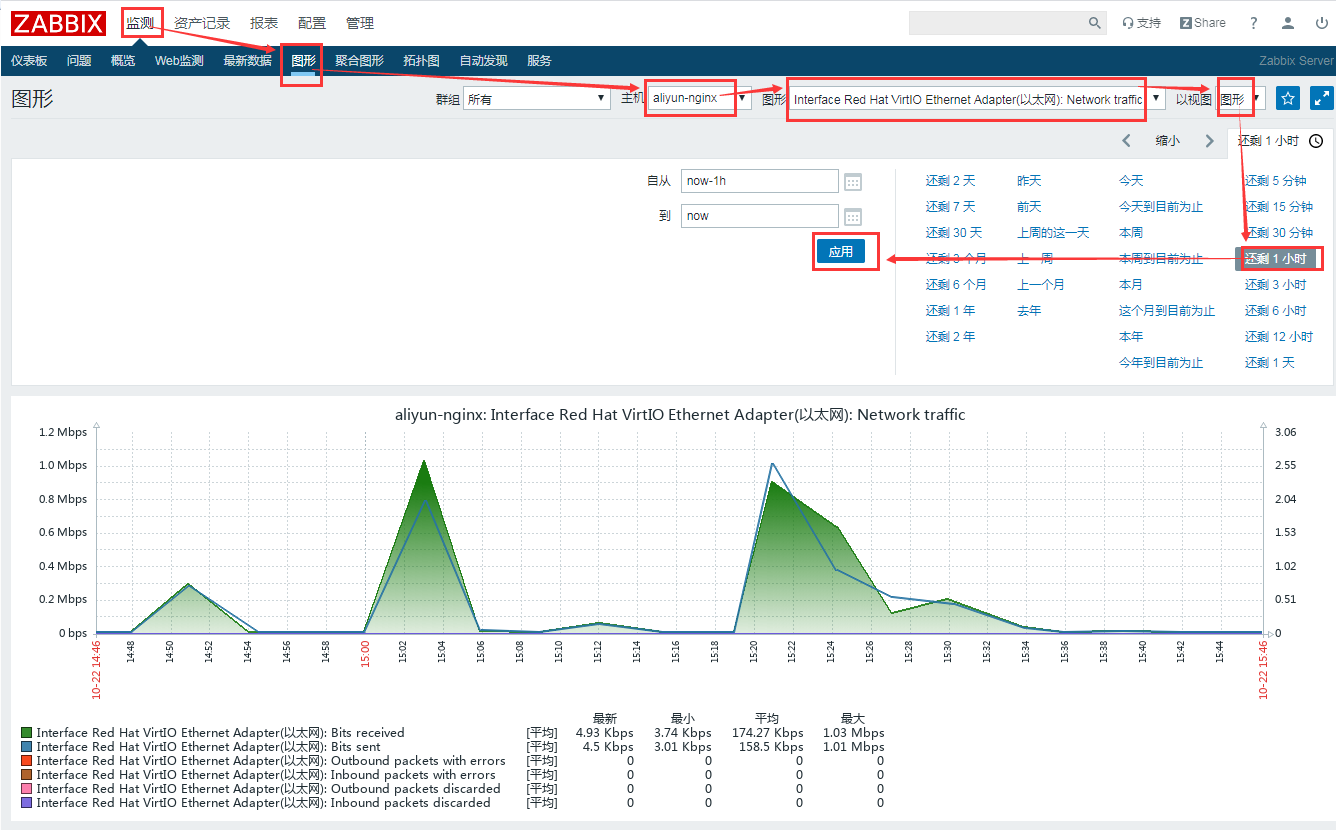
Task: Select 本周 range
Action: click(1131, 233)
